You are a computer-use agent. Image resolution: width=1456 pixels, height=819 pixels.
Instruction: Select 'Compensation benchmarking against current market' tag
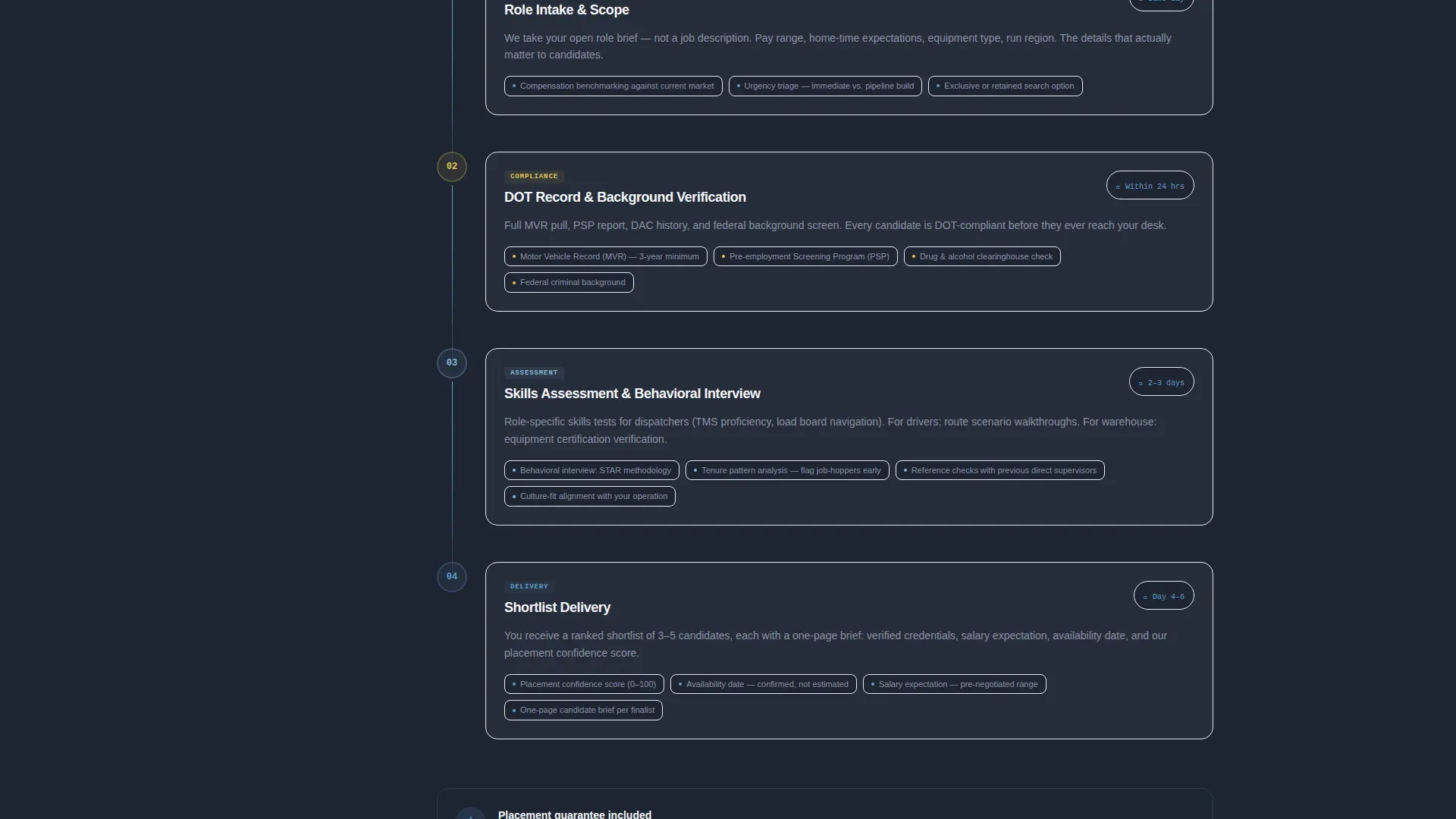click(613, 86)
